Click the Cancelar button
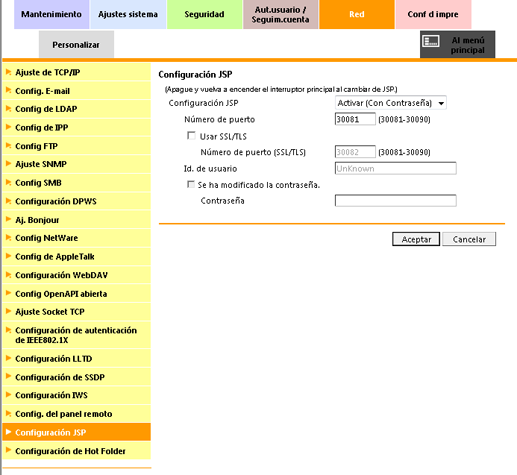Screen dimensions: 517x475 [x=469, y=239]
